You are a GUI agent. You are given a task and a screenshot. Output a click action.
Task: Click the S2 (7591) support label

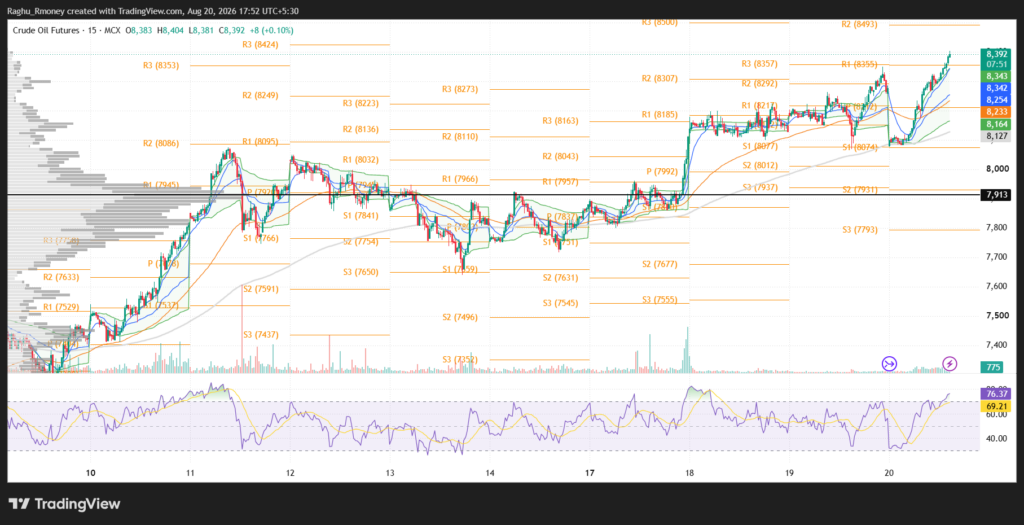pos(261,289)
